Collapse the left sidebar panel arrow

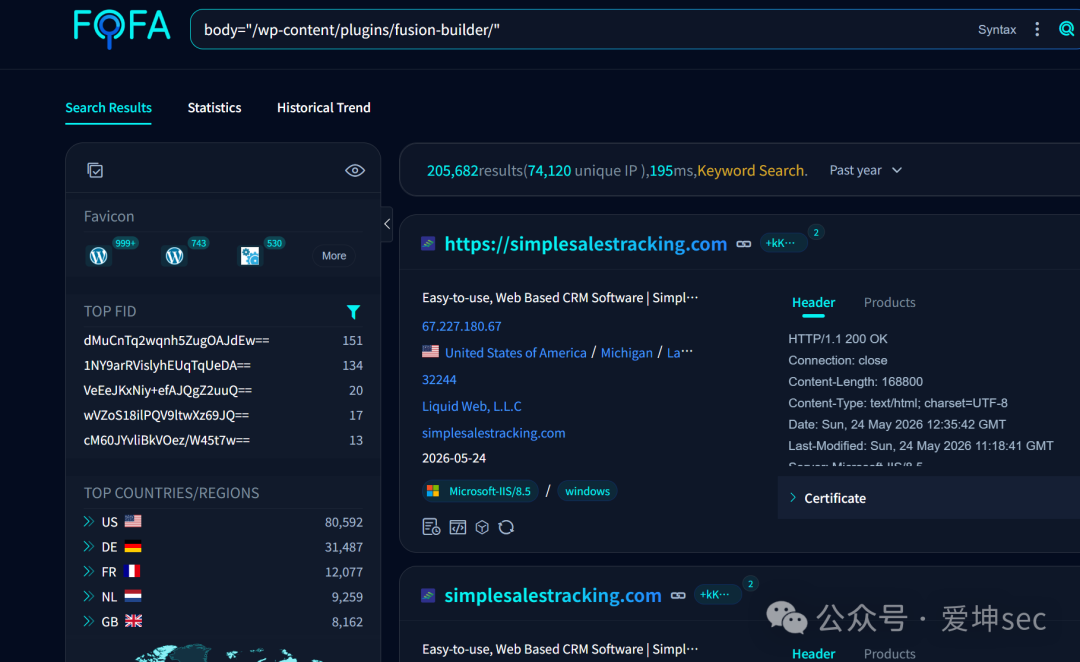(387, 224)
